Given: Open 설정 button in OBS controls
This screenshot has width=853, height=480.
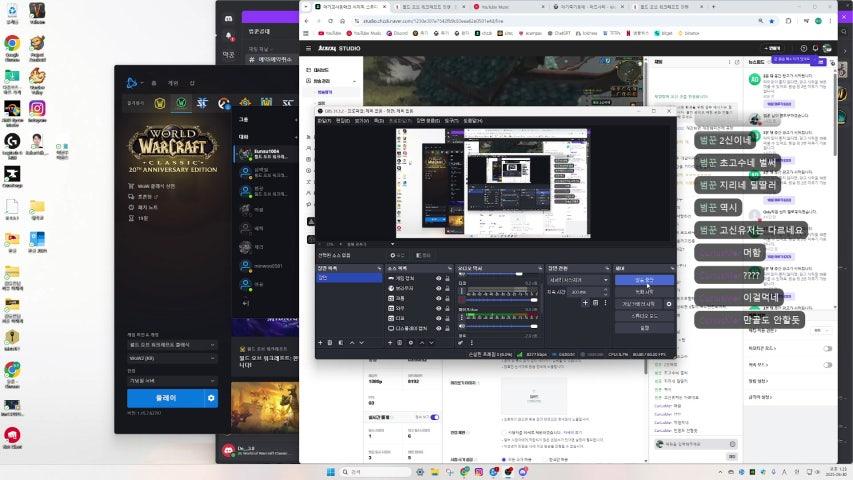Looking at the screenshot, I should point(644,328).
